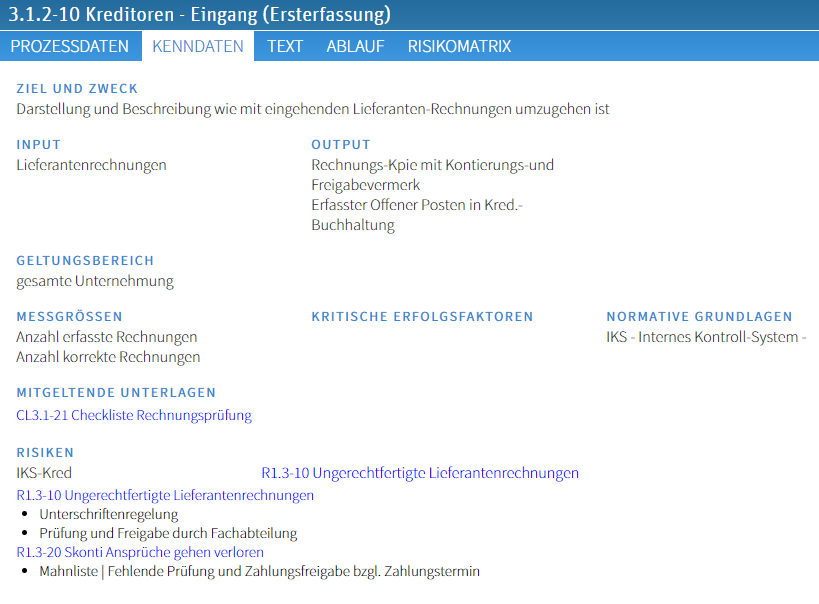Viewport: 819px width, 604px height.
Task: Select the GELTUNGSBEREICH heading
Action: (85, 260)
